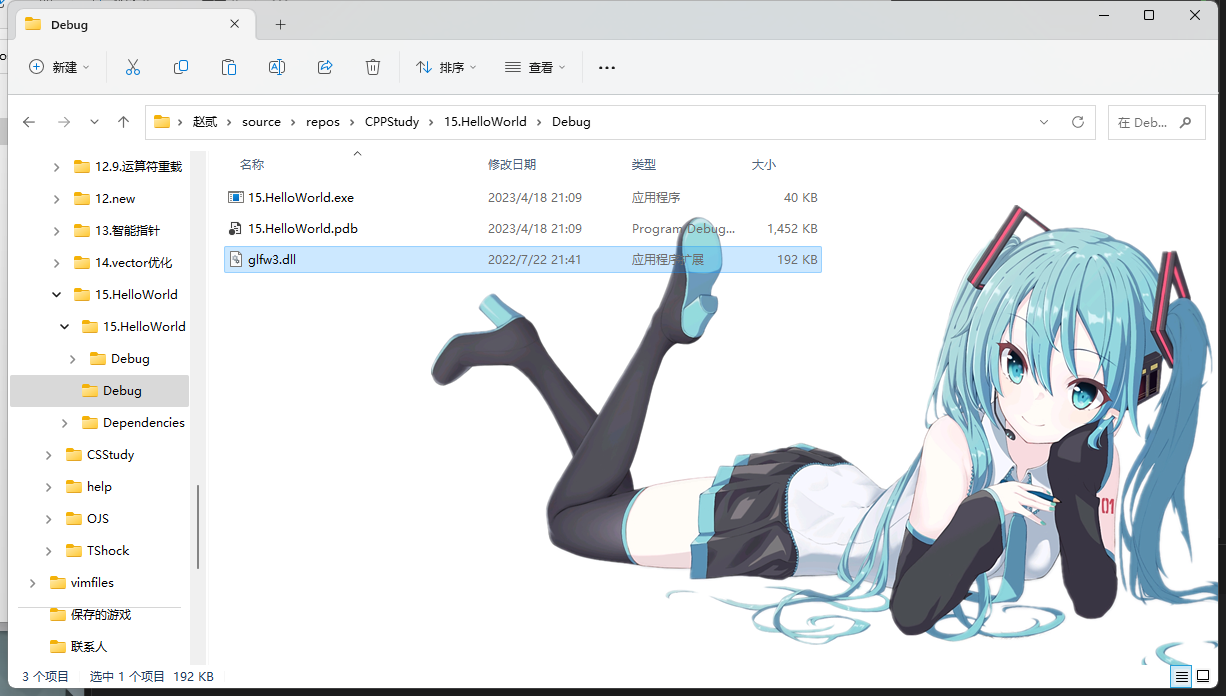
Task: Add a new tab with plus button
Action: (281, 24)
